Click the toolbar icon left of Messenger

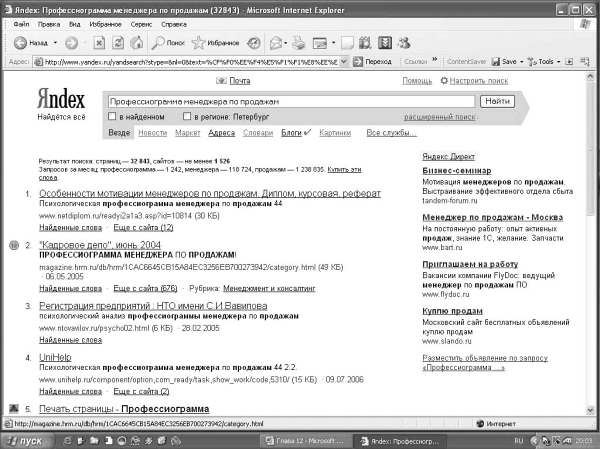[385, 43]
